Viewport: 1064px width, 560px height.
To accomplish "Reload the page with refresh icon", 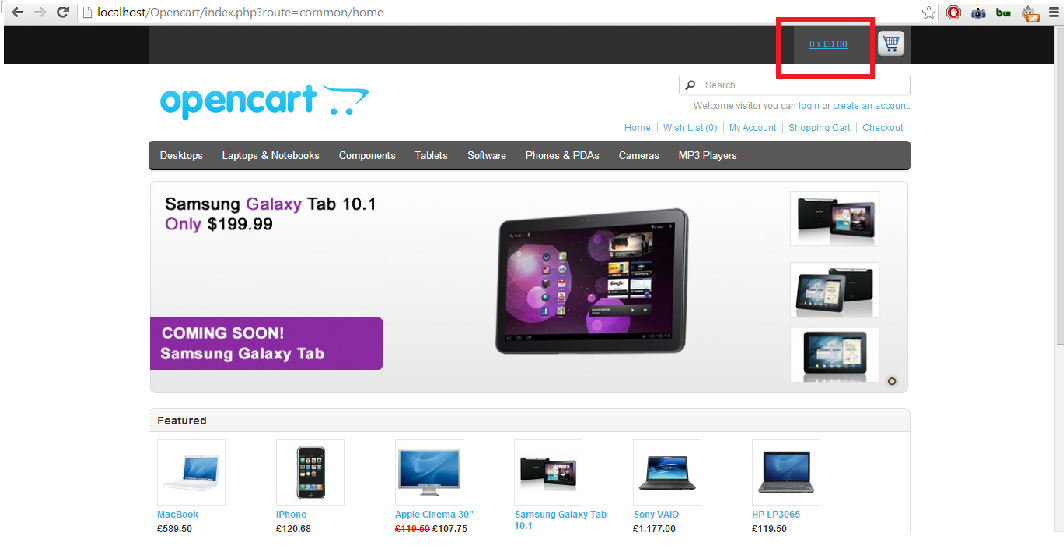I will point(62,12).
